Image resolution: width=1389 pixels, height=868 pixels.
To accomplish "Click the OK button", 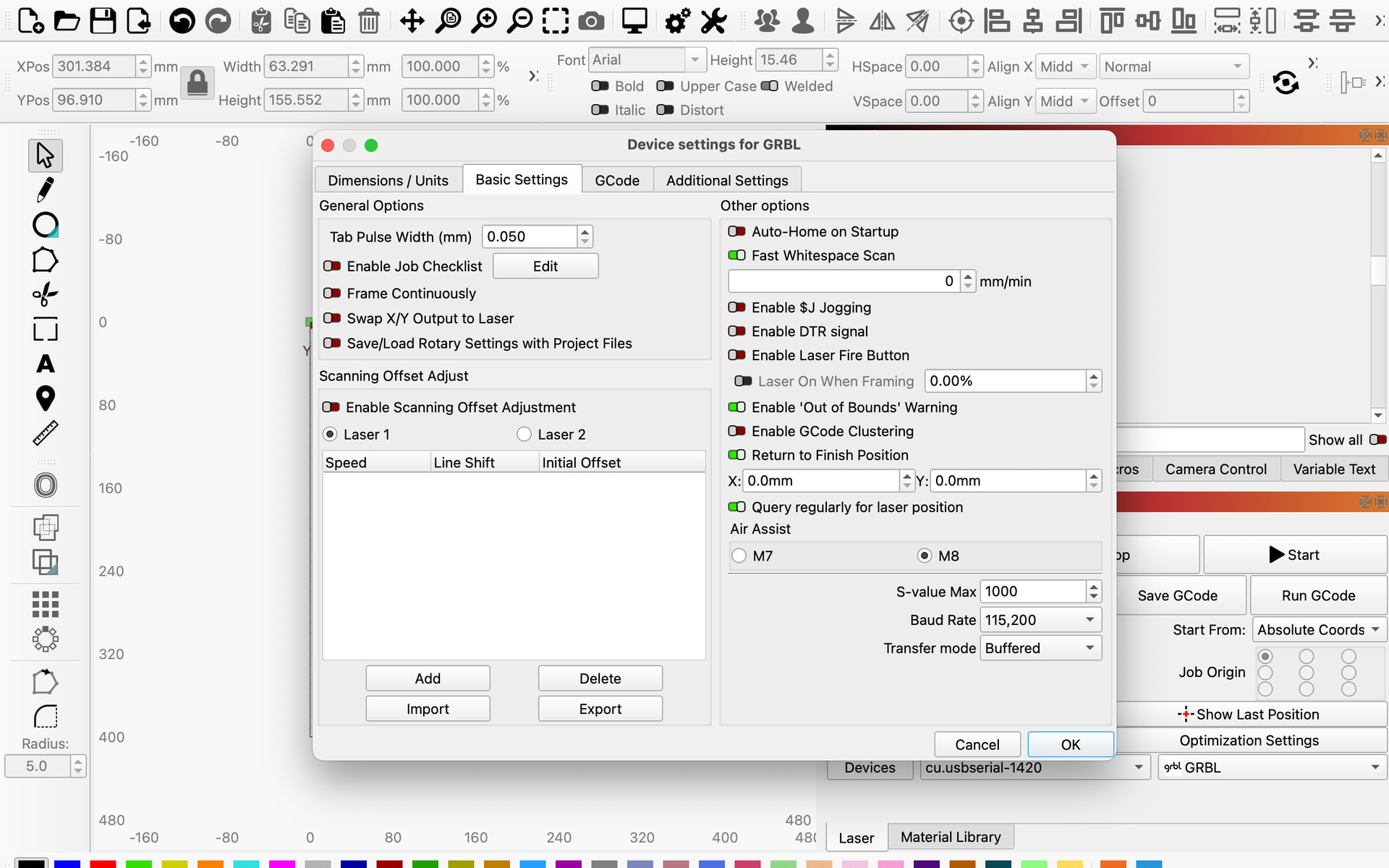I will coord(1070,744).
